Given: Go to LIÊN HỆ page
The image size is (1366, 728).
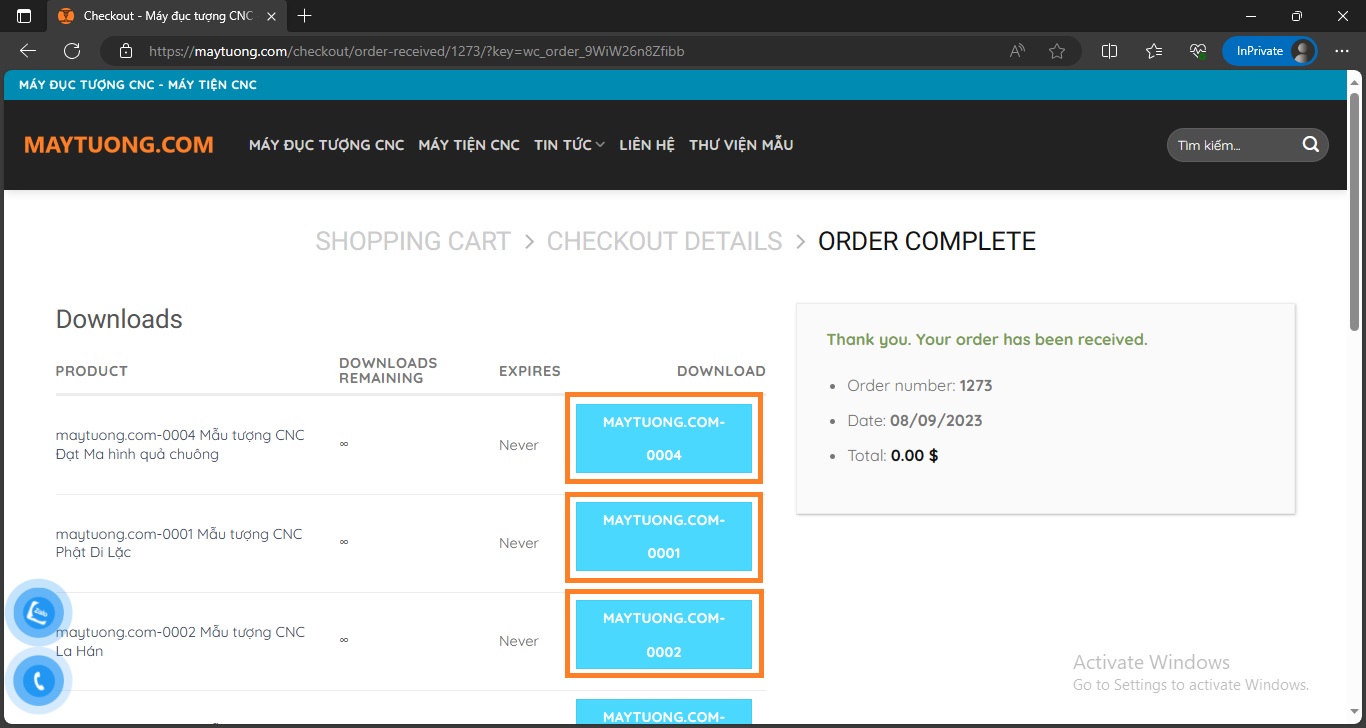Looking at the screenshot, I should coord(647,145).
